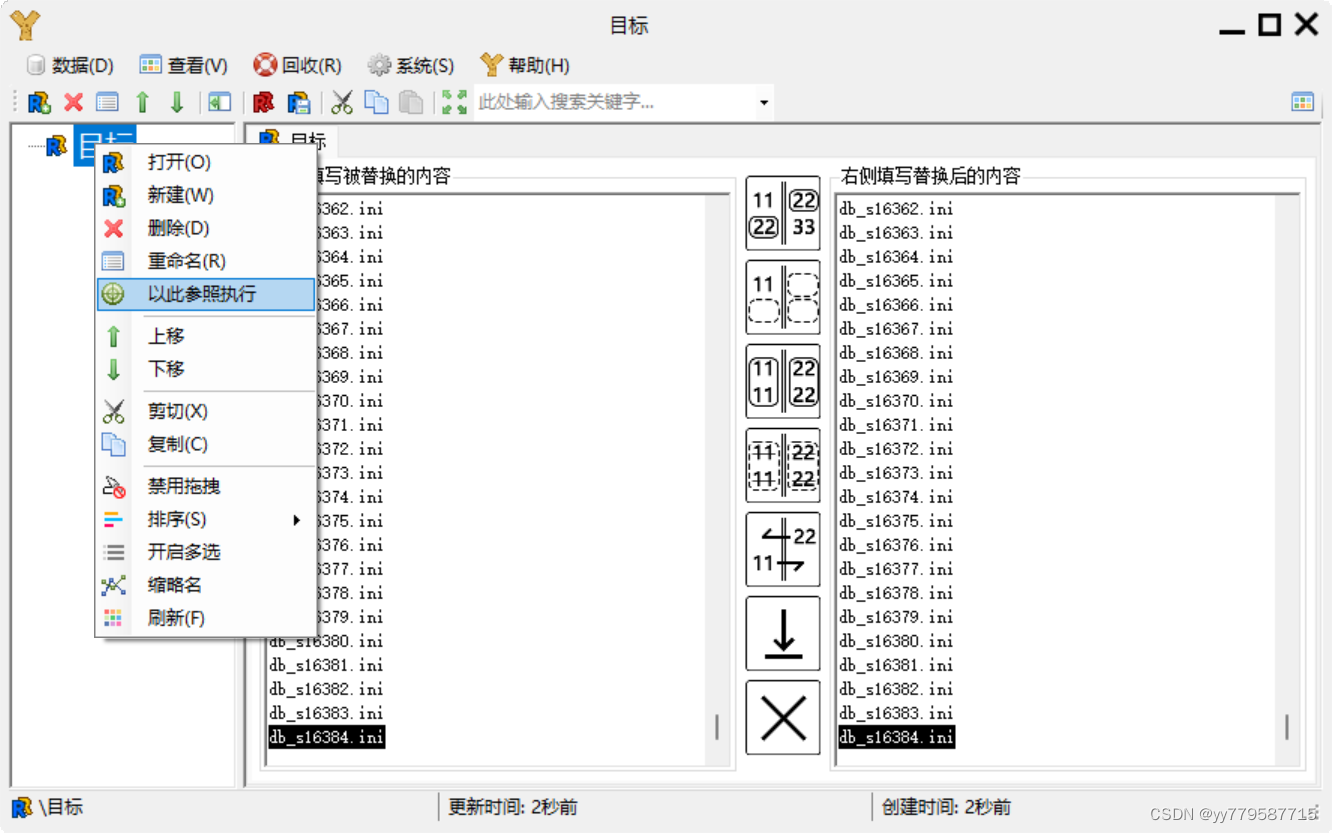The image size is (1332, 833).
Task: Click db_s16362.ini in the right list
Action: 897,209
